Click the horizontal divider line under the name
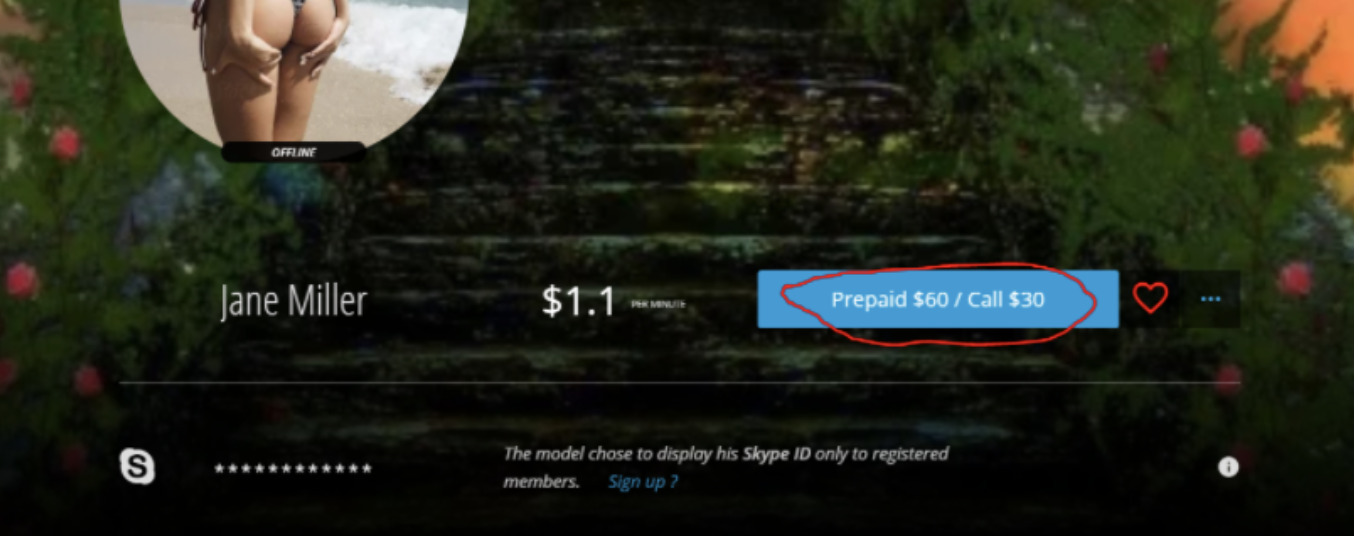The width and height of the screenshot is (1354, 536). (679, 383)
